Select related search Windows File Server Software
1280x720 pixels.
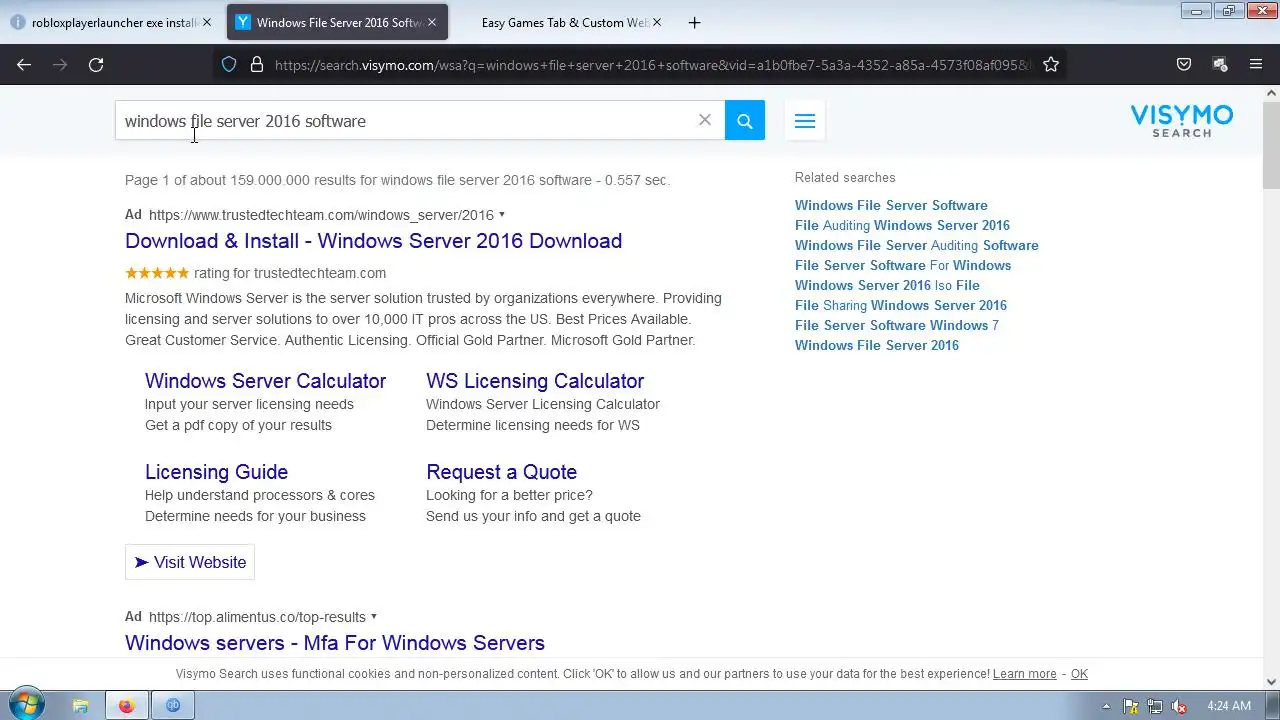[891, 205]
